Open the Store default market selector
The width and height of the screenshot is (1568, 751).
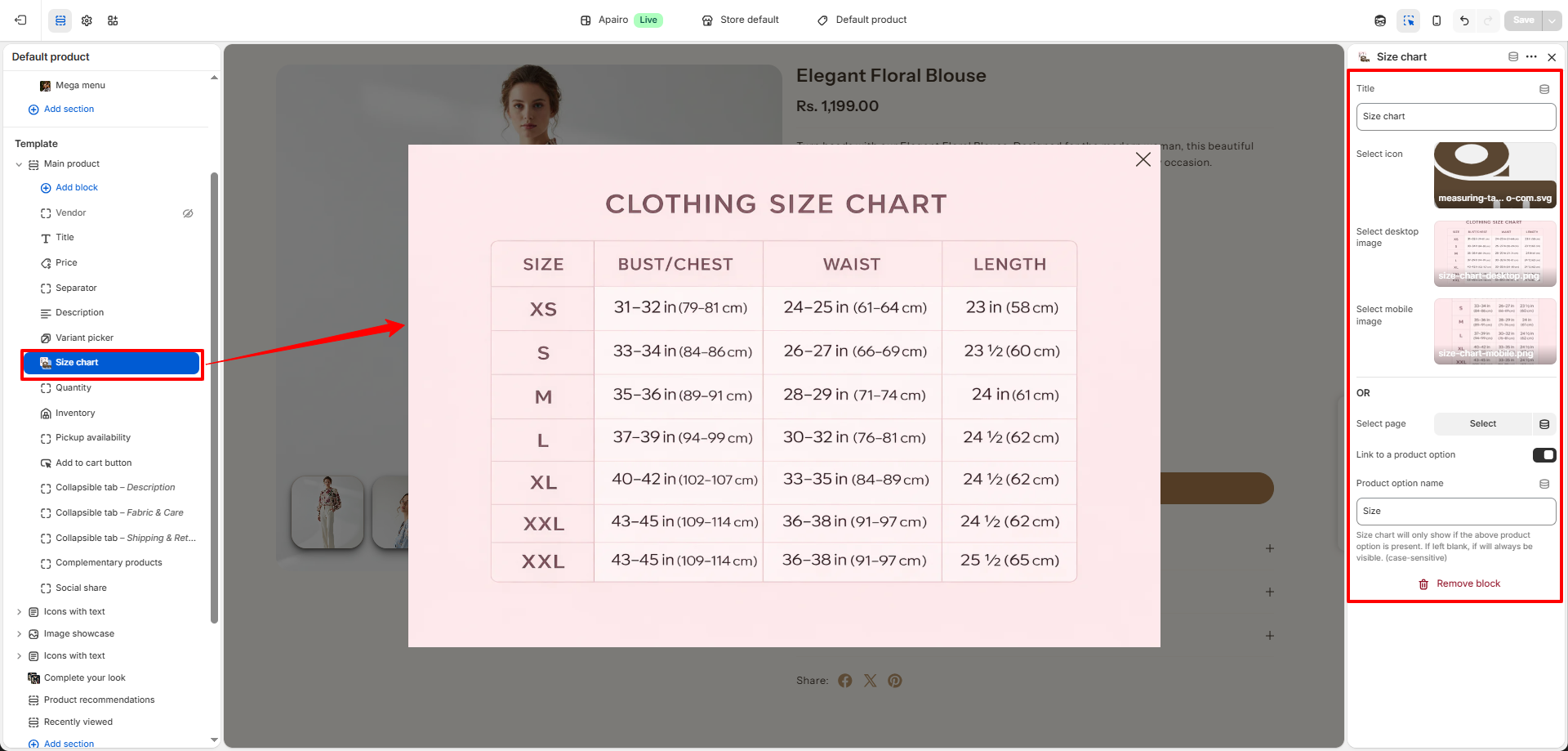(741, 20)
